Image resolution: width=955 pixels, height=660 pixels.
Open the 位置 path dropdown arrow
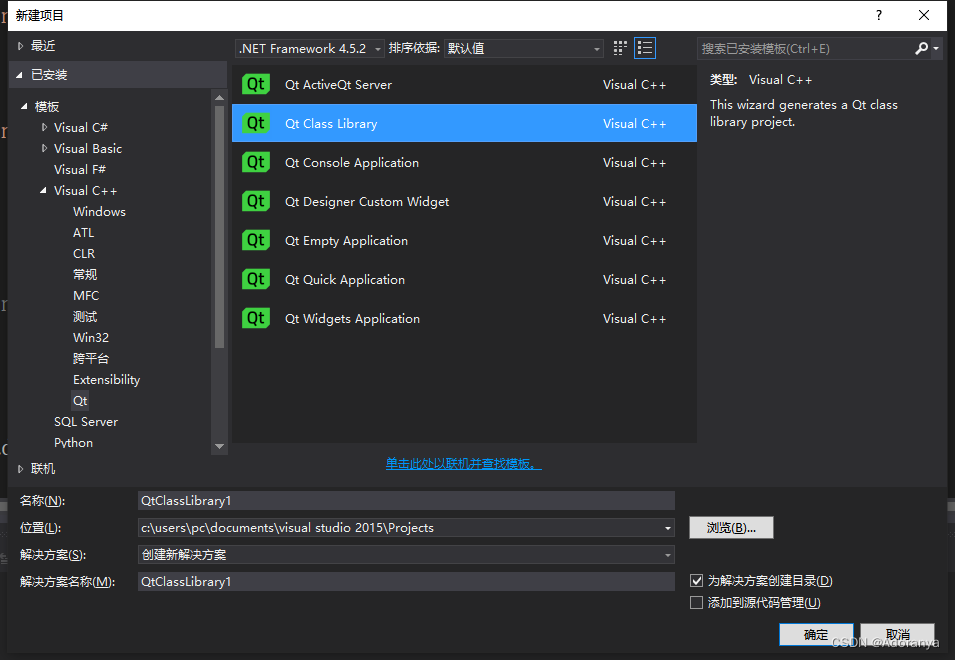668,528
